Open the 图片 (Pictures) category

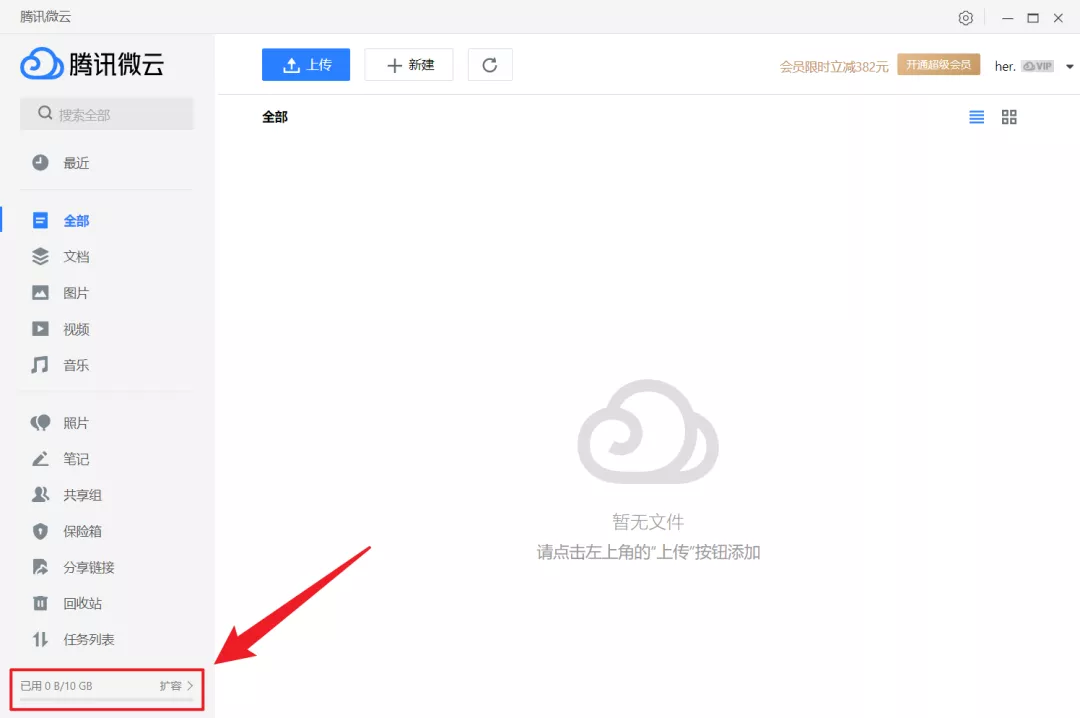78,292
